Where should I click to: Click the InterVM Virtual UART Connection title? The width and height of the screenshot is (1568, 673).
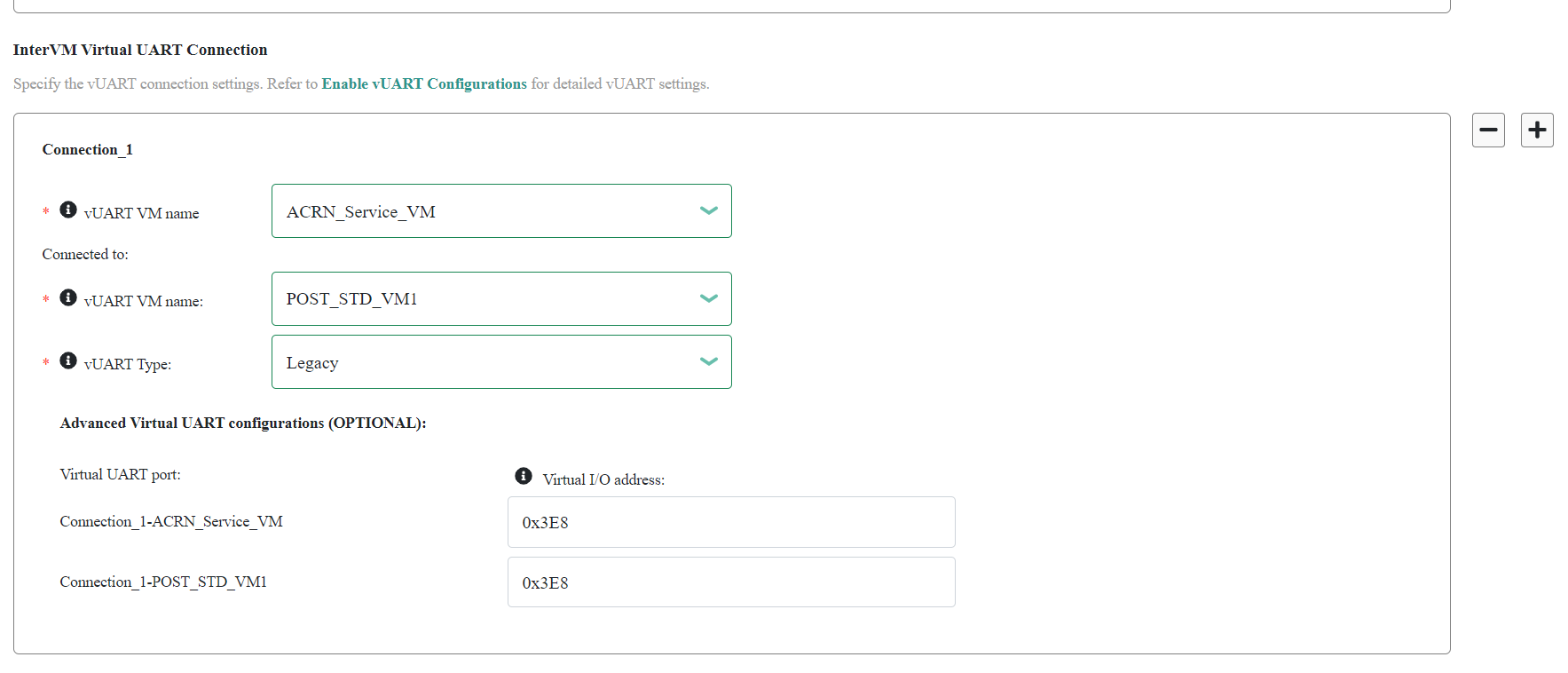140,50
